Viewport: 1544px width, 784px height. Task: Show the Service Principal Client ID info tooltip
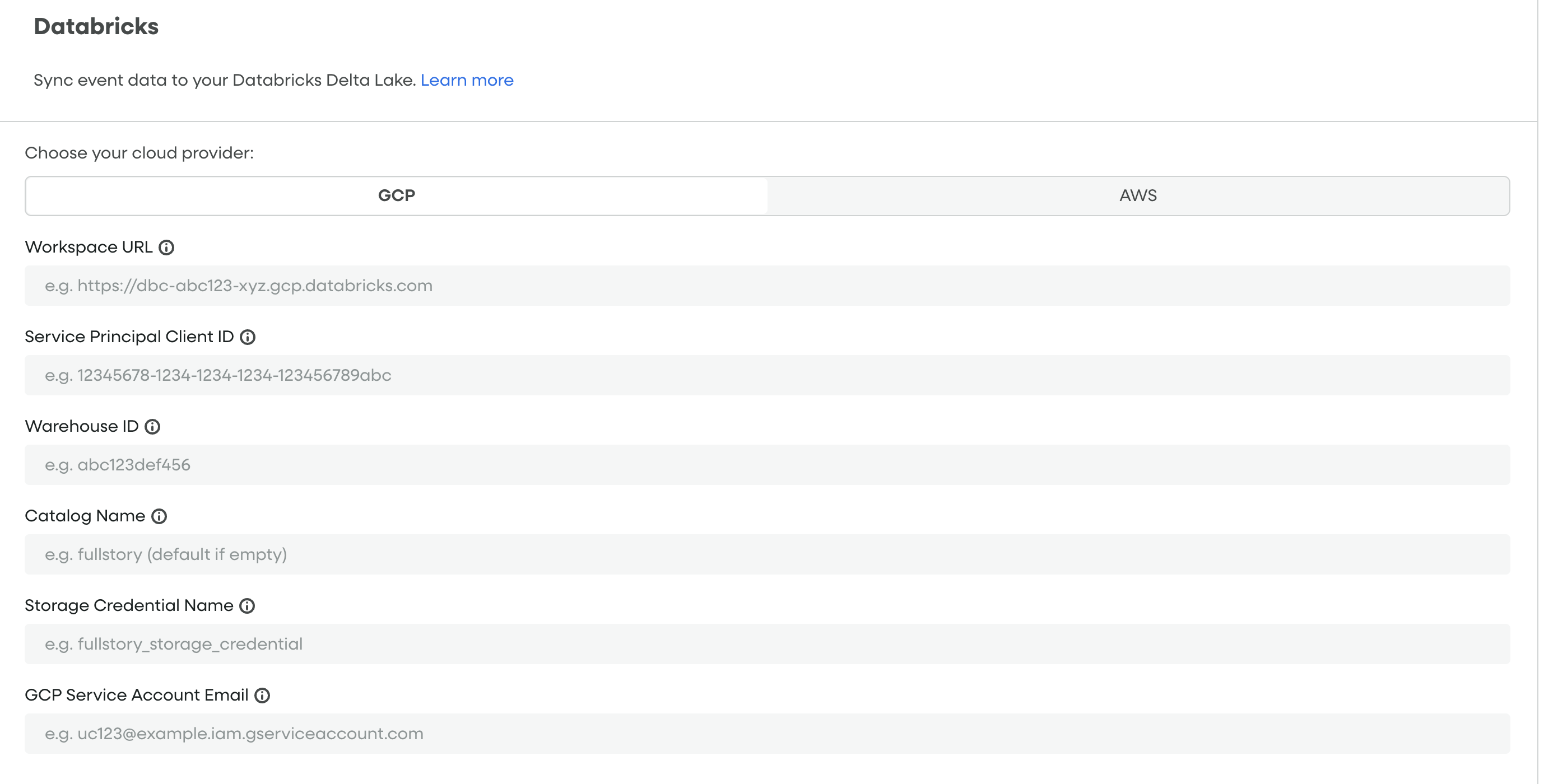click(x=248, y=337)
